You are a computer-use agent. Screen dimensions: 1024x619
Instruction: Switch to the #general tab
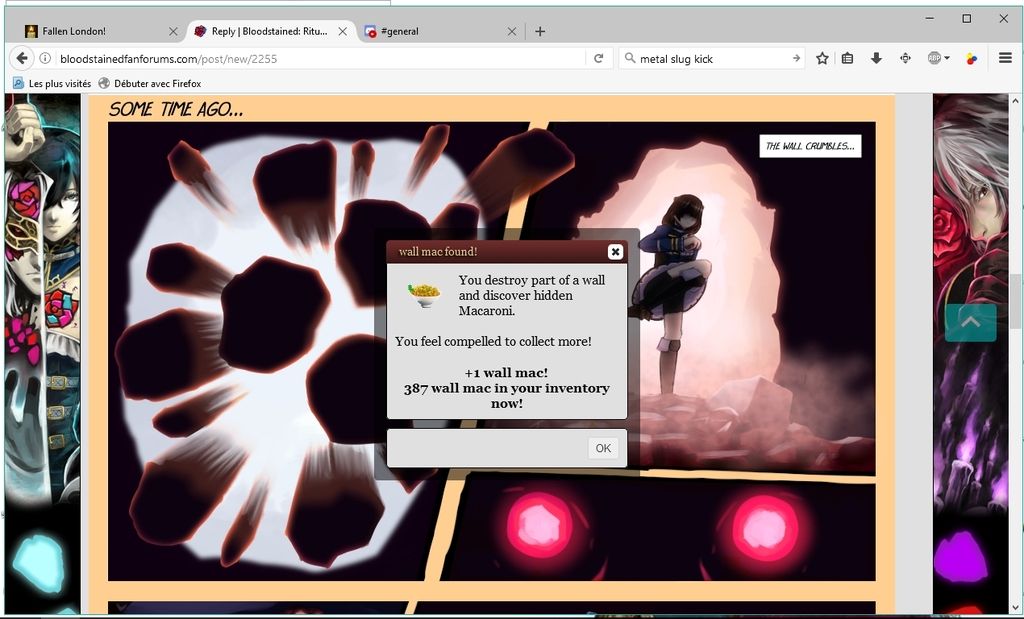click(441, 31)
